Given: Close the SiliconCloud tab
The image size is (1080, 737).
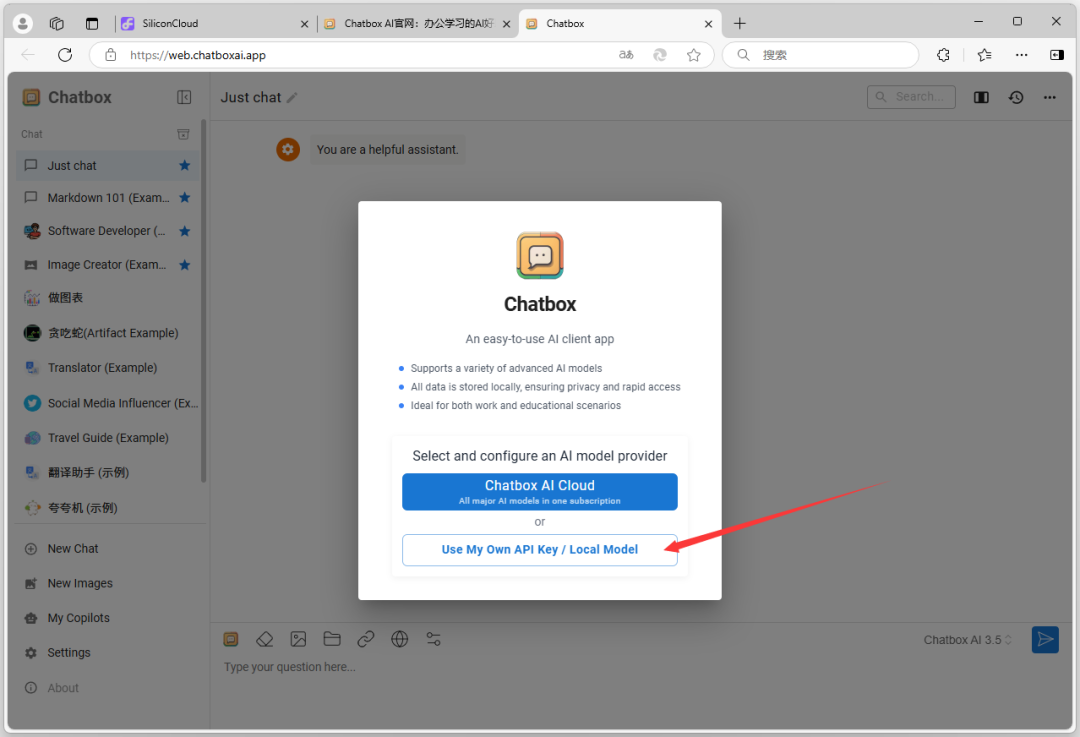Looking at the screenshot, I should 304,23.
